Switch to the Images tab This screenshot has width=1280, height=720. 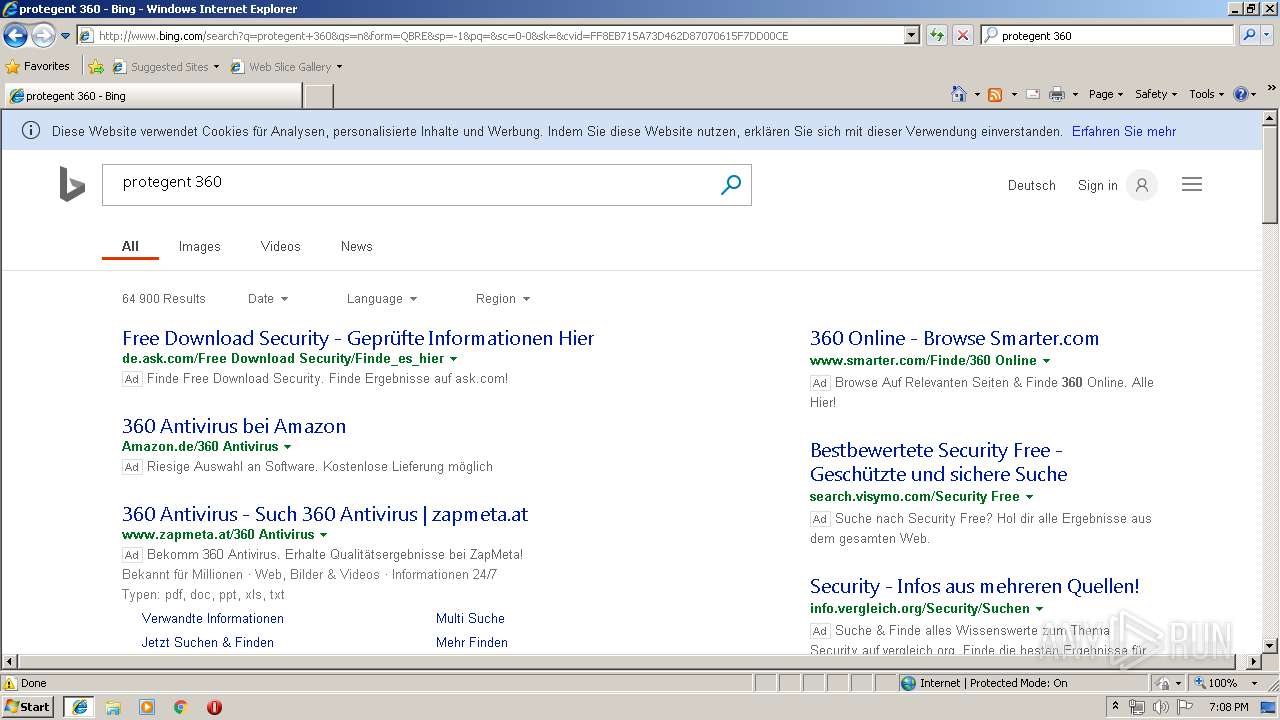tap(199, 247)
